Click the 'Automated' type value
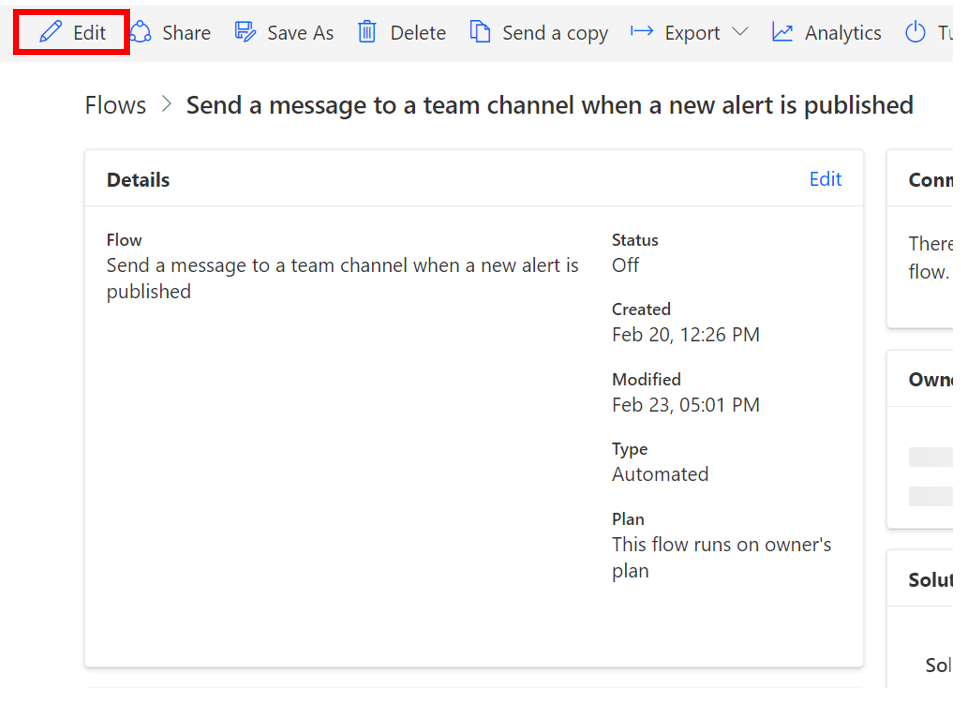This screenshot has width=972, height=708. pyautogui.click(x=660, y=474)
